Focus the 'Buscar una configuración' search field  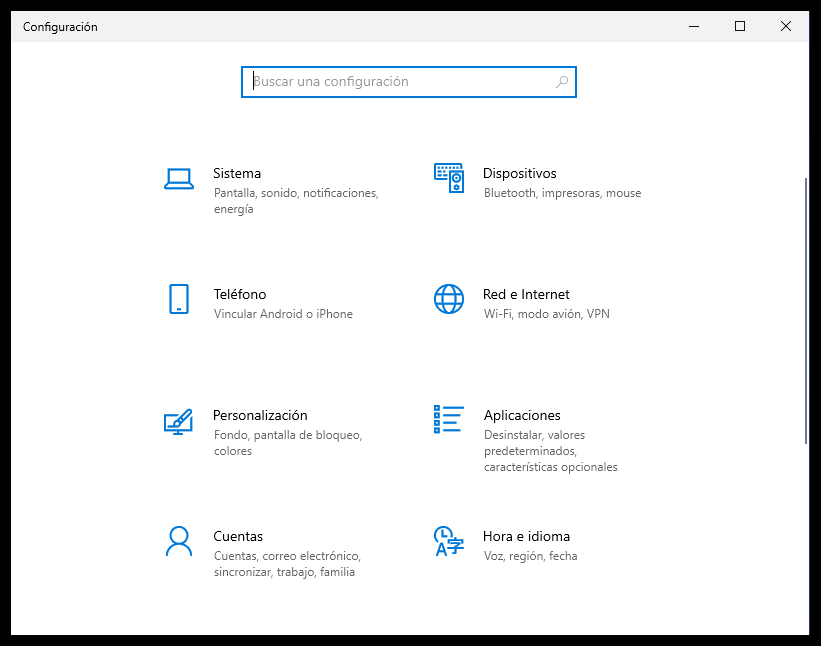tap(408, 82)
